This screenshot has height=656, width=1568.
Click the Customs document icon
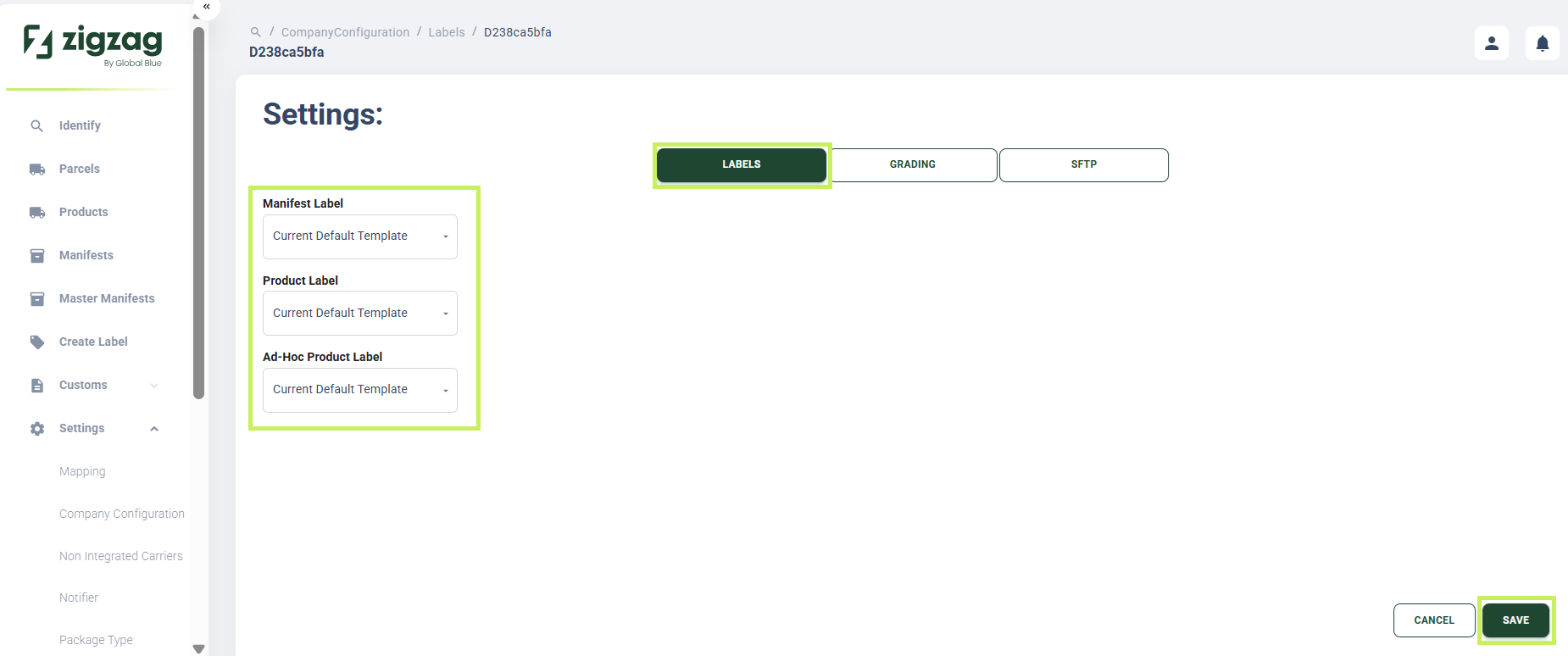37,385
